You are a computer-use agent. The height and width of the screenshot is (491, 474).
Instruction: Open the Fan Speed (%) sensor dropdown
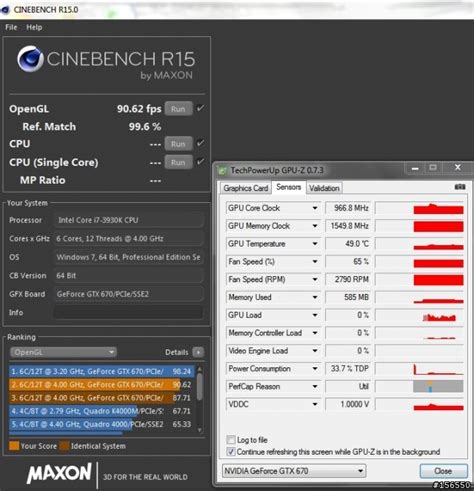point(315,262)
